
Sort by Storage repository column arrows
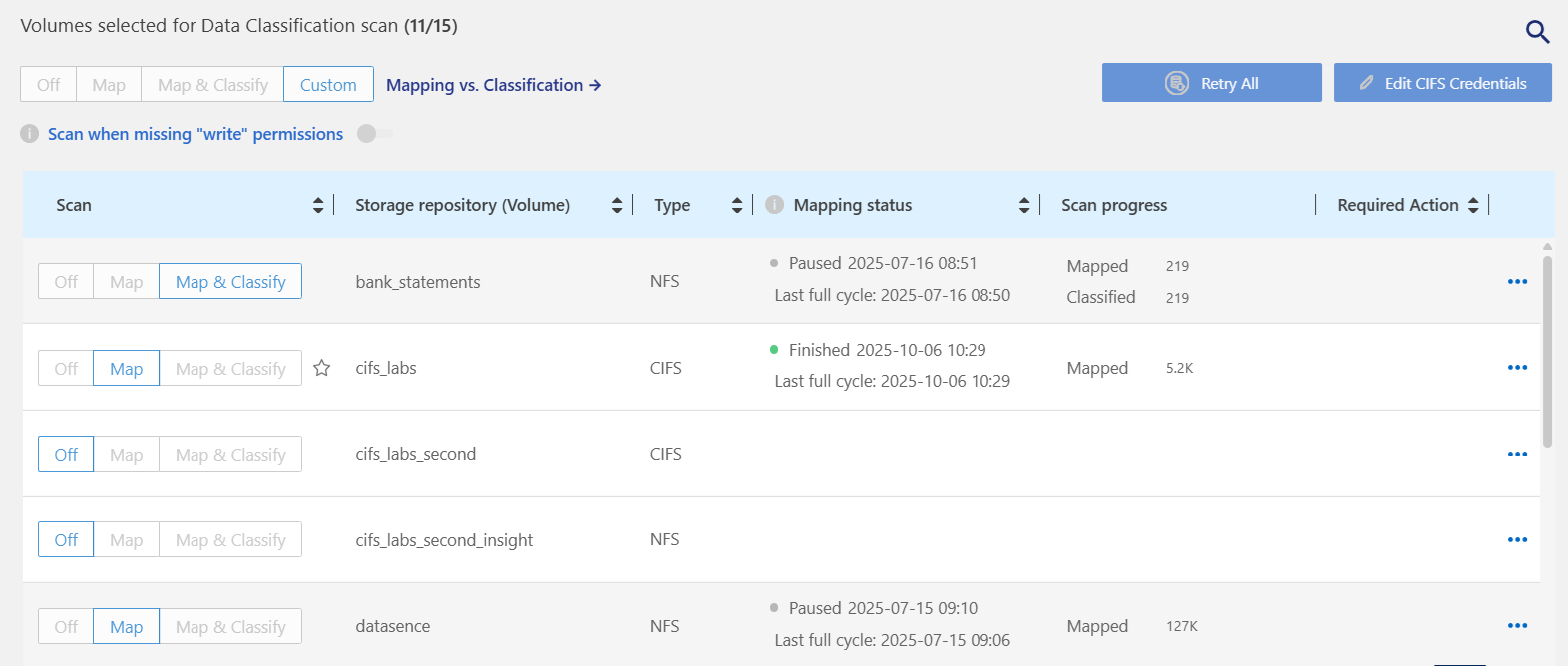point(617,205)
